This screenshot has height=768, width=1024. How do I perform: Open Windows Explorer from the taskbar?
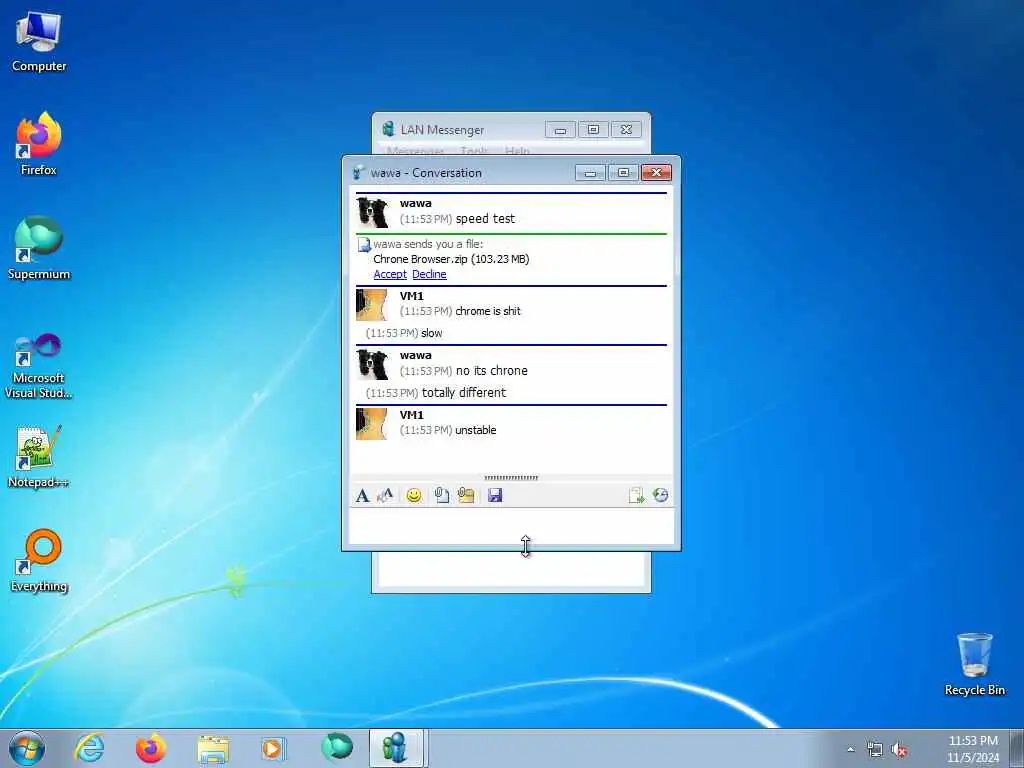tap(212, 748)
